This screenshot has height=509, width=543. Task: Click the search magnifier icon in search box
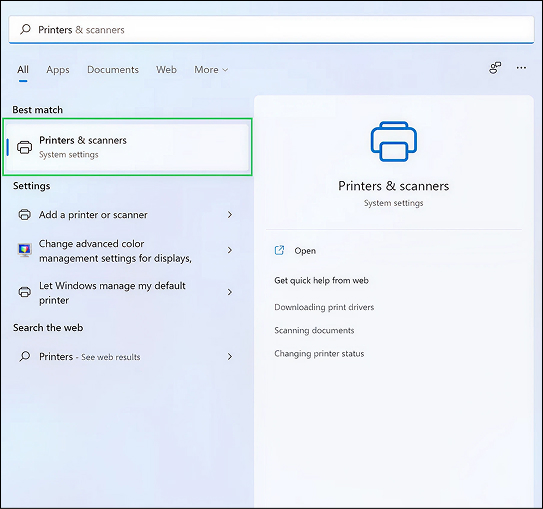(26, 29)
